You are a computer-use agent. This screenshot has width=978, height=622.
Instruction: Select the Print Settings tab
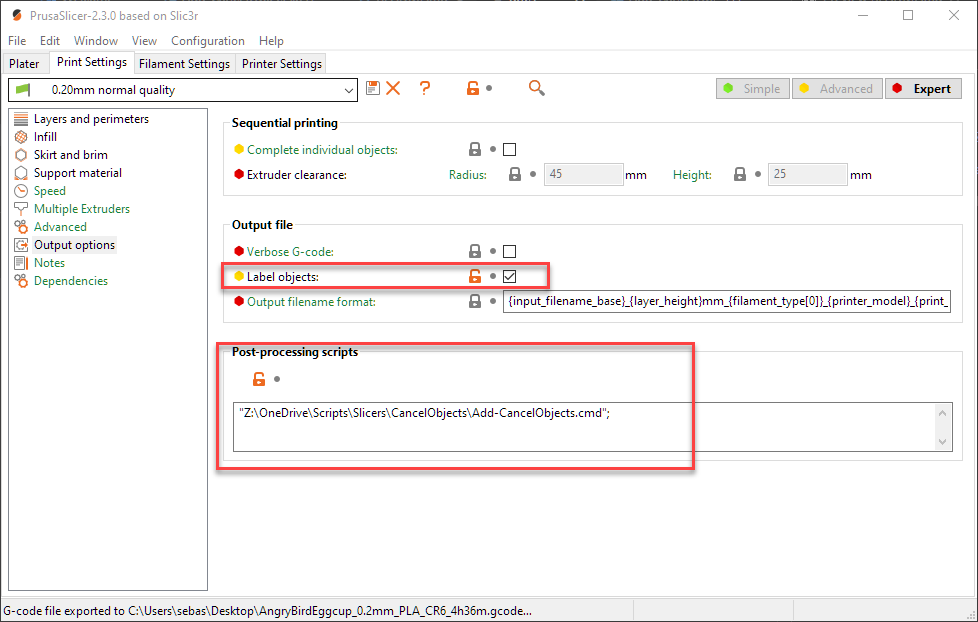[x=92, y=62]
